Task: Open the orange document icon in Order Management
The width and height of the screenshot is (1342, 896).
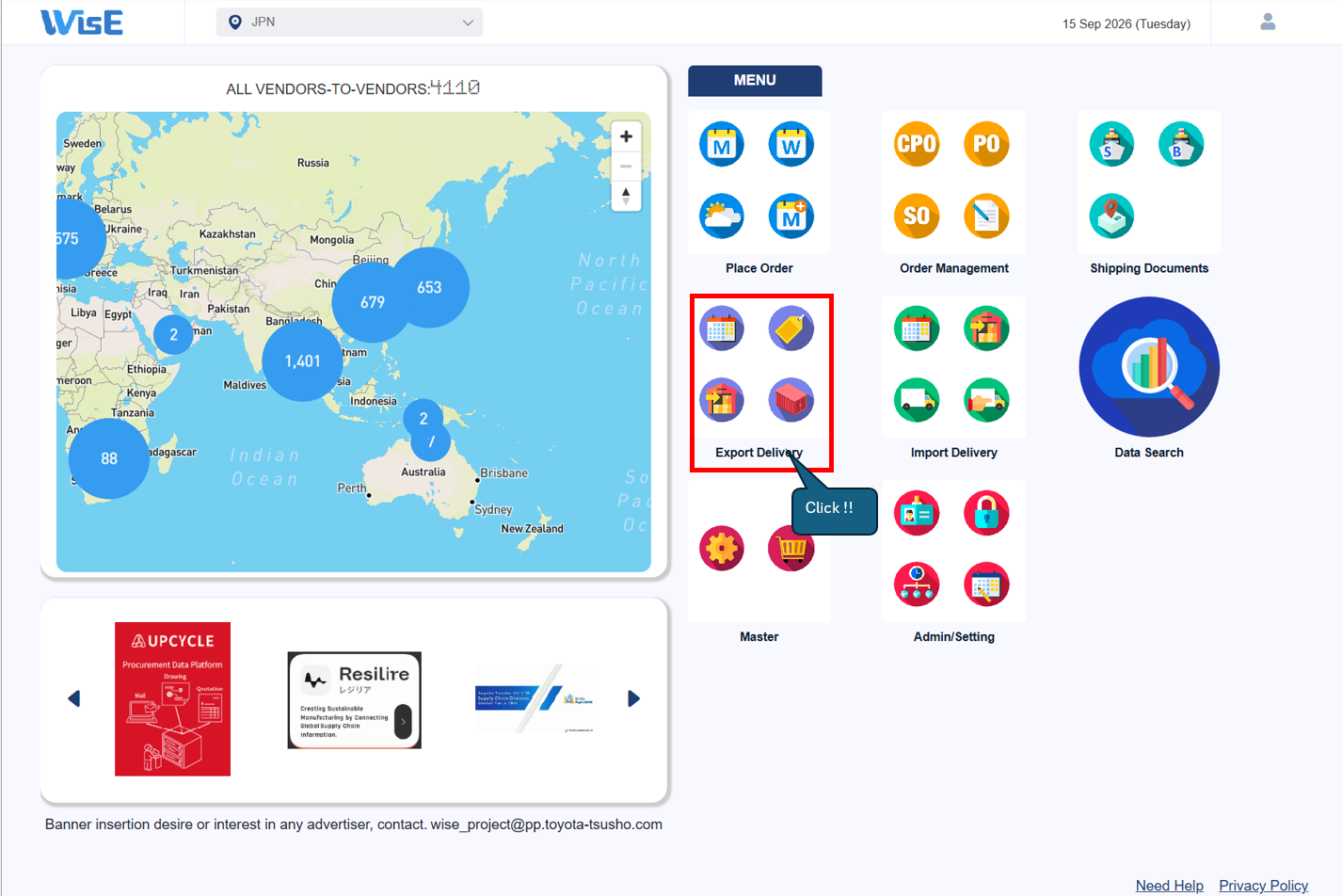Action: (986, 216)
